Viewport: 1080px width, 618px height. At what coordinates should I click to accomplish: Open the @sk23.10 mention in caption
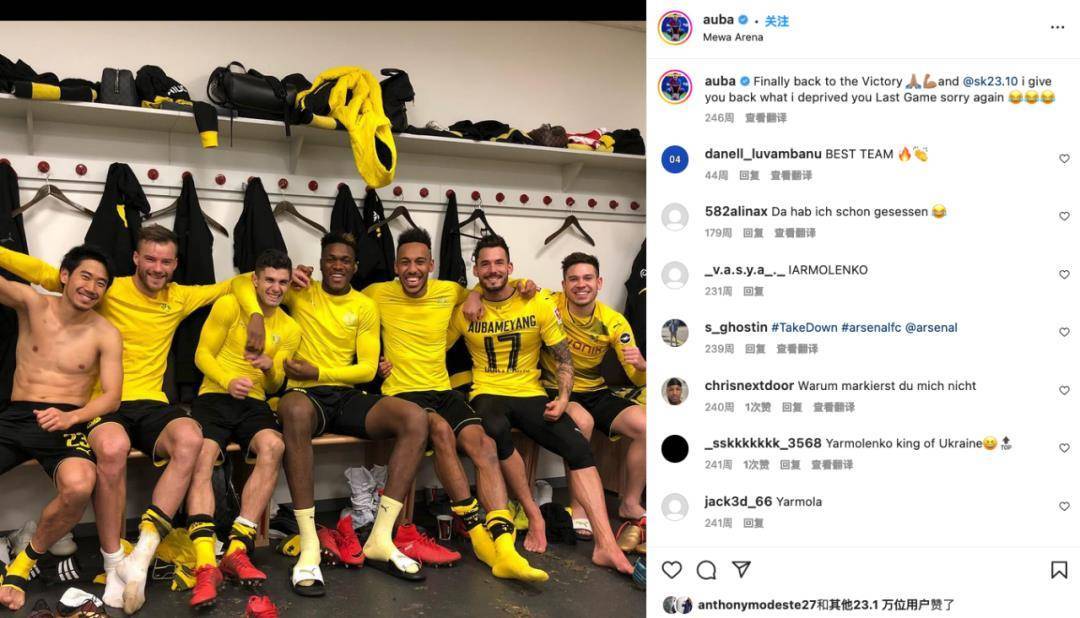(990, 81)
